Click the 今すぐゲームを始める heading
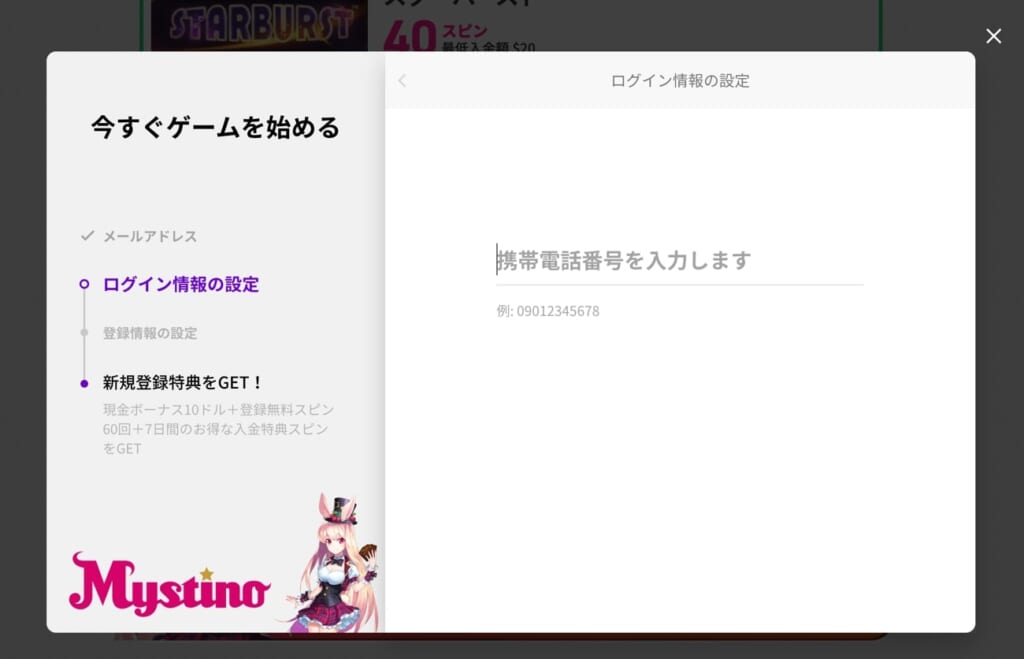The image size is (1024, 659). [216, 127]
